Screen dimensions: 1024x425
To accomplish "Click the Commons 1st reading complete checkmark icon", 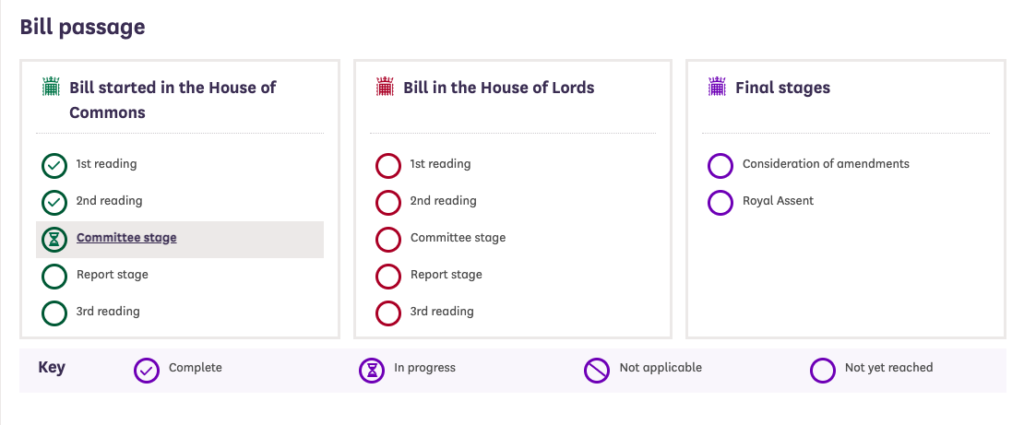I will click(54, 165).
